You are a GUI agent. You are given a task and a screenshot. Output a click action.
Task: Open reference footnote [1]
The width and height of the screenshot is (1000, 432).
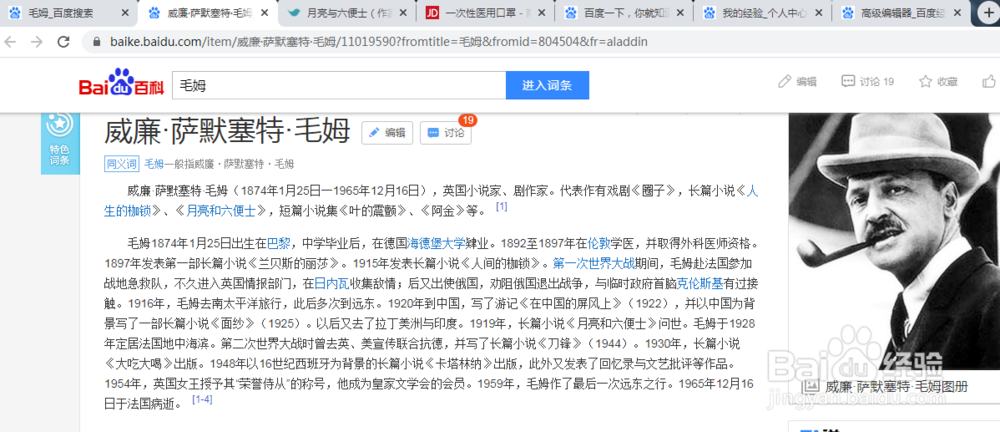tap(501, 207)
